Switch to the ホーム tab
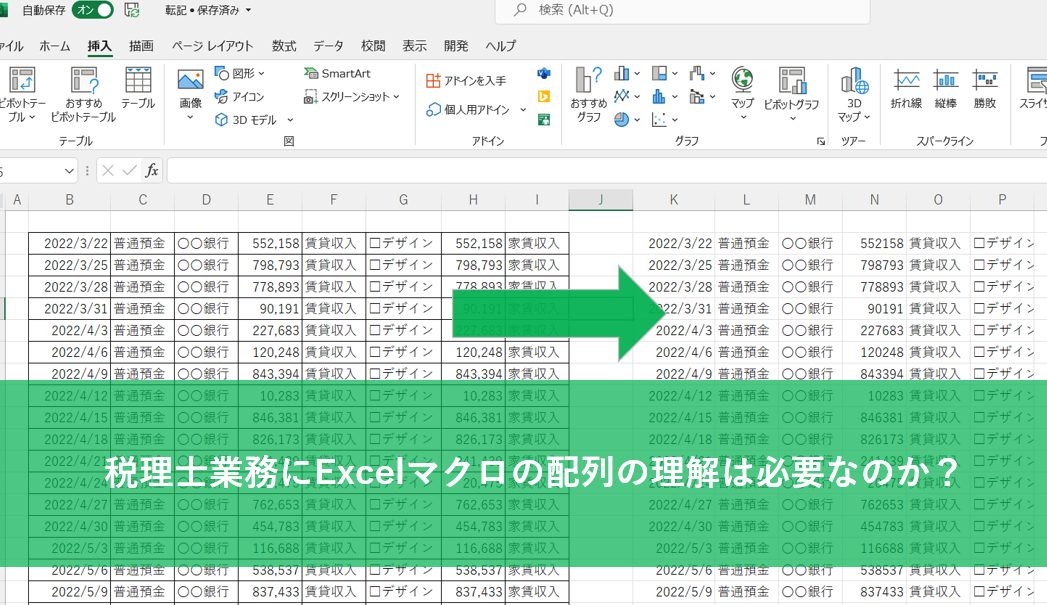The width and height of the screenshot is (1047, 605). click(55, 46)
